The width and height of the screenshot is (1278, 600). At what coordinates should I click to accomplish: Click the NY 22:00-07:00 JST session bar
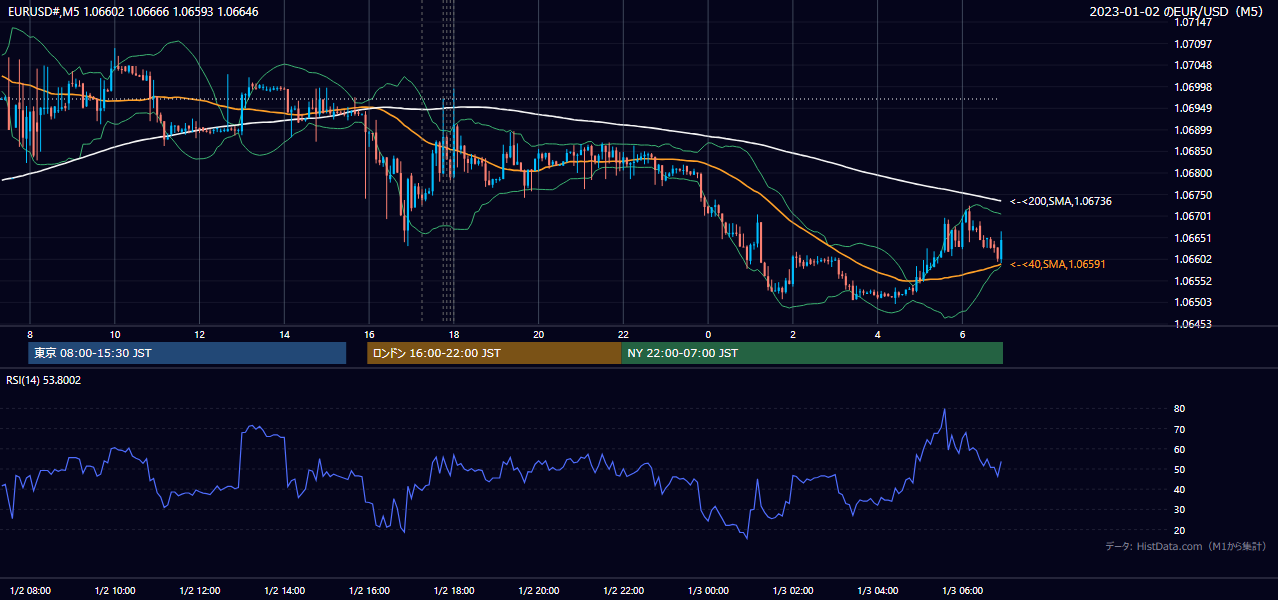click(812, 353)
